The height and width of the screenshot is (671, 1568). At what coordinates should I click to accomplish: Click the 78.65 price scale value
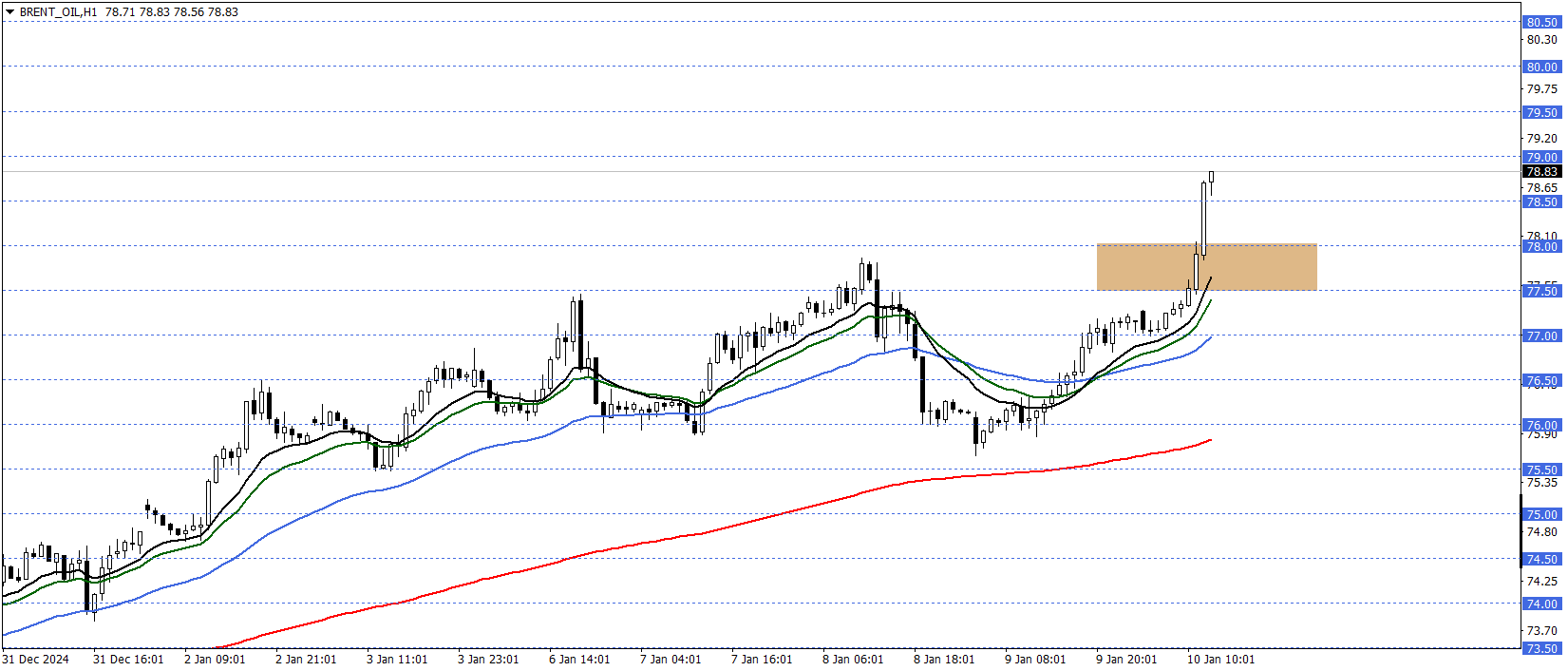[x=1542, y=187]
